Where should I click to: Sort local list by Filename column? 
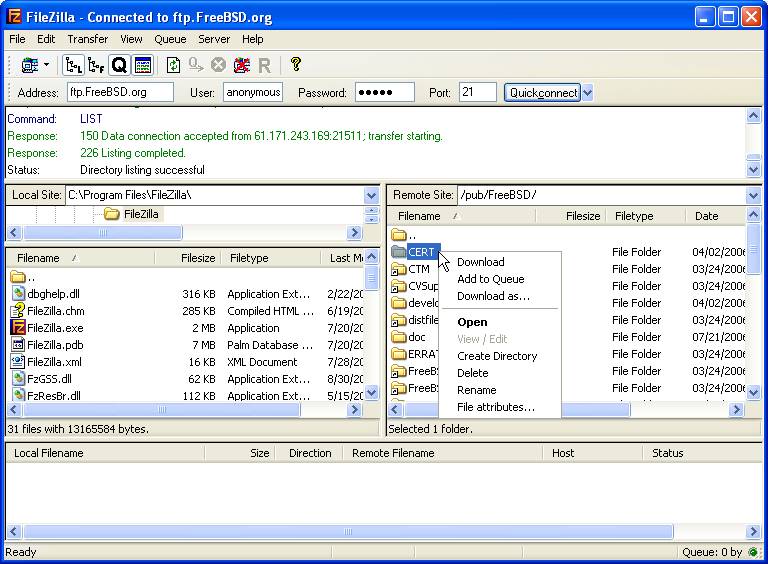(81, 258)
